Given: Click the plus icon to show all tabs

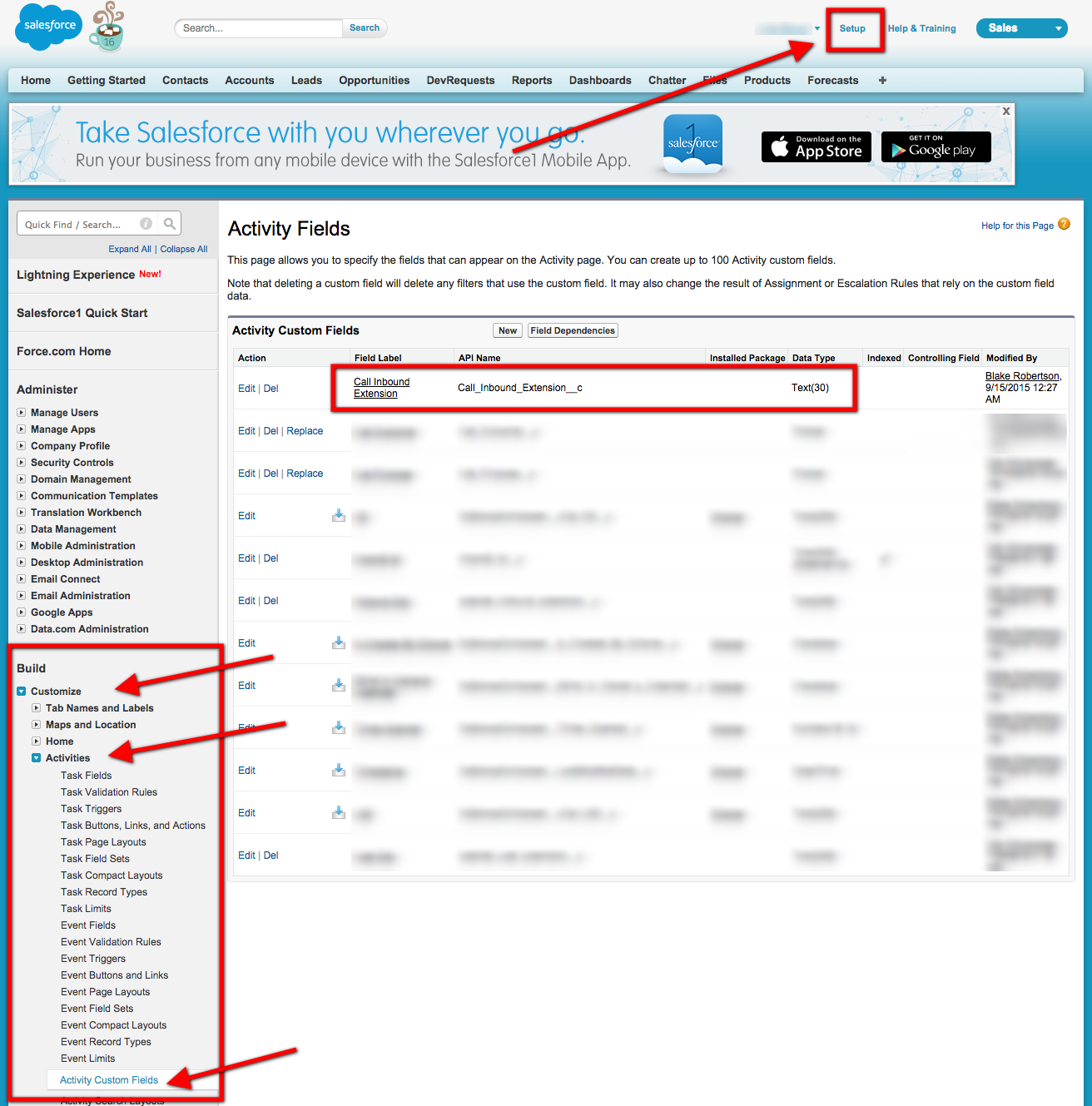Looking at the screenshot, I should tap(882, 81).
